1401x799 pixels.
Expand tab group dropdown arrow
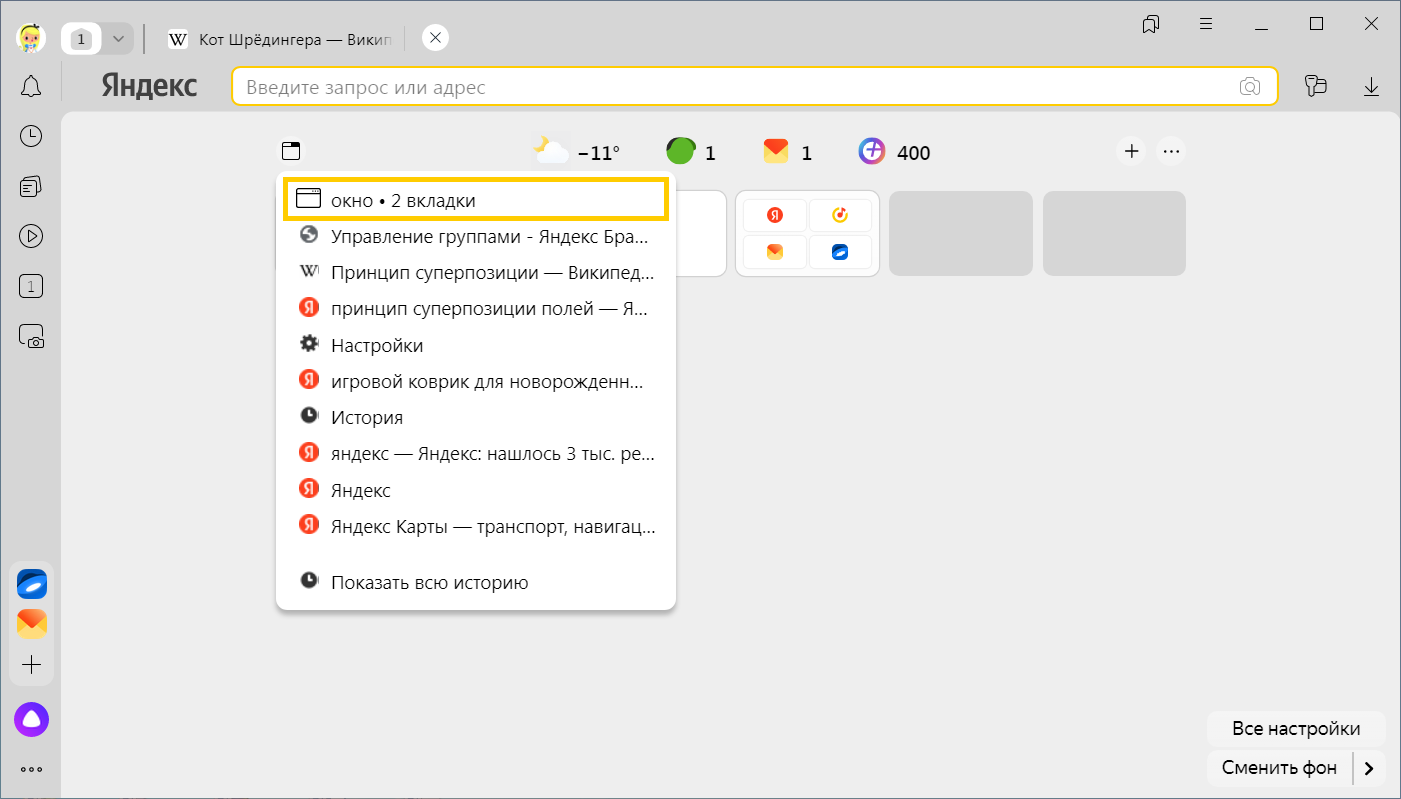(x=118, y=39)
